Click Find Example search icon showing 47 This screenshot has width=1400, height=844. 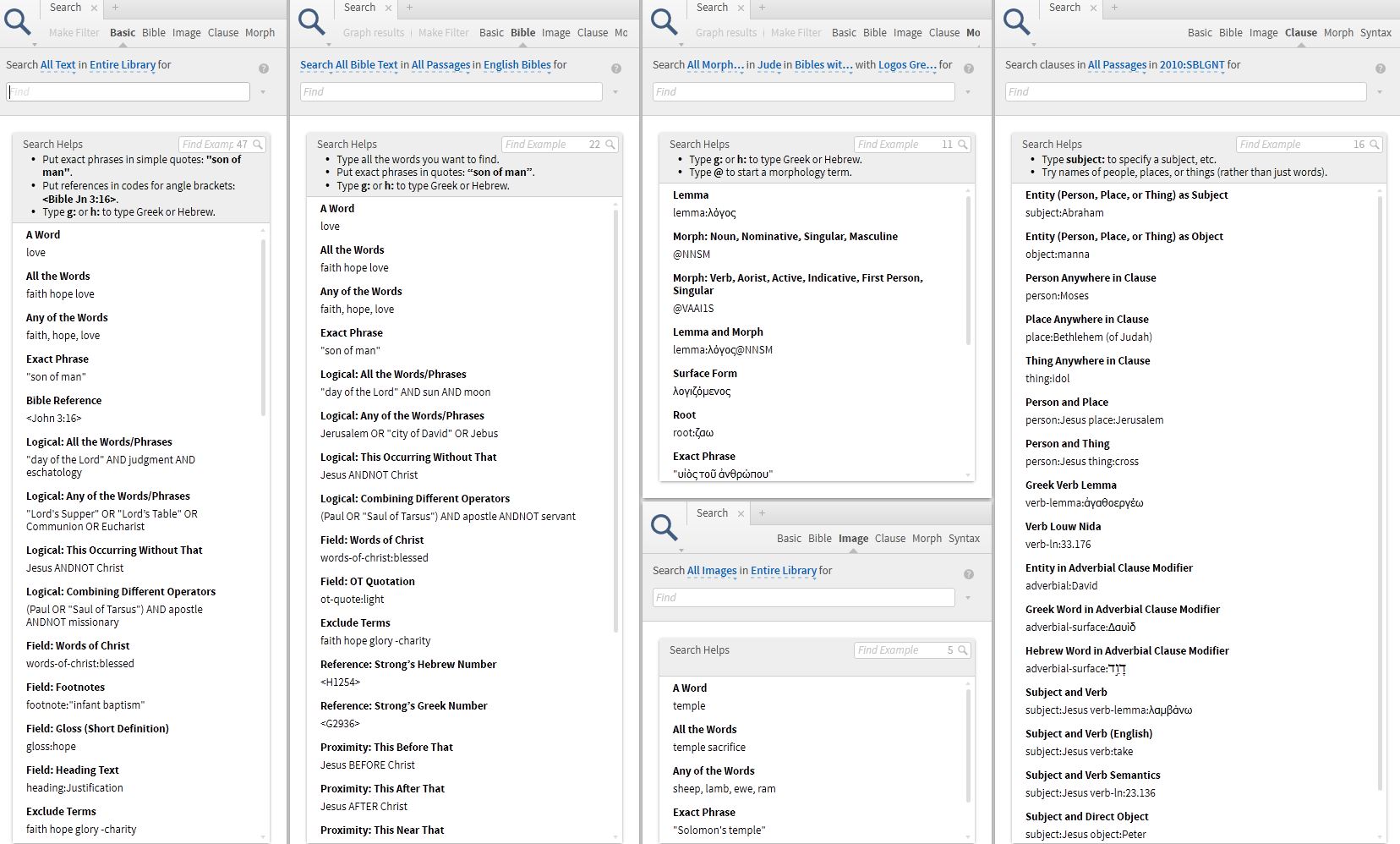pyautogui.click(x=258, y=145)
